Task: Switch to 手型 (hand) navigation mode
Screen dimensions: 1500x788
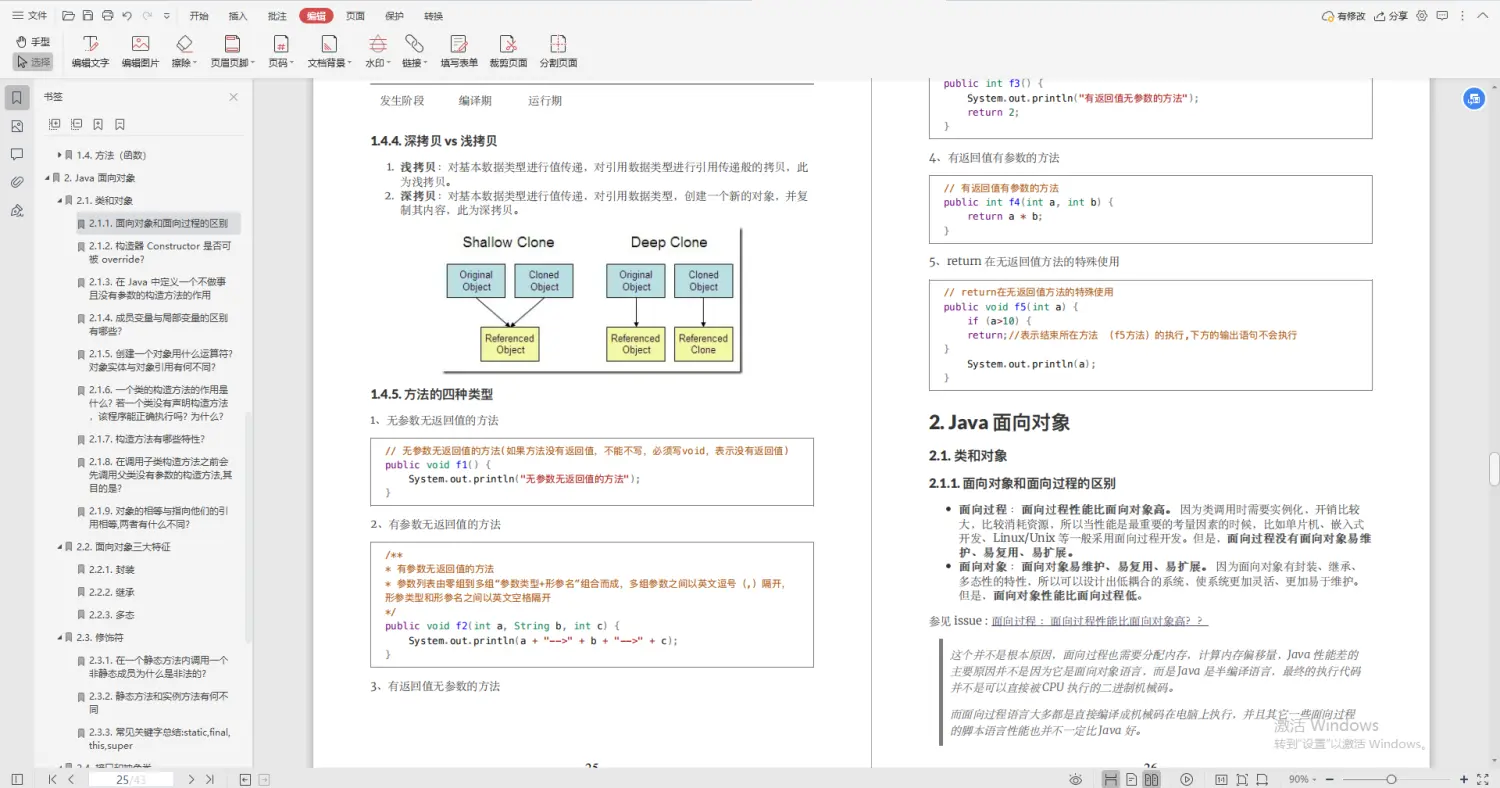Action: pos(33,41)
